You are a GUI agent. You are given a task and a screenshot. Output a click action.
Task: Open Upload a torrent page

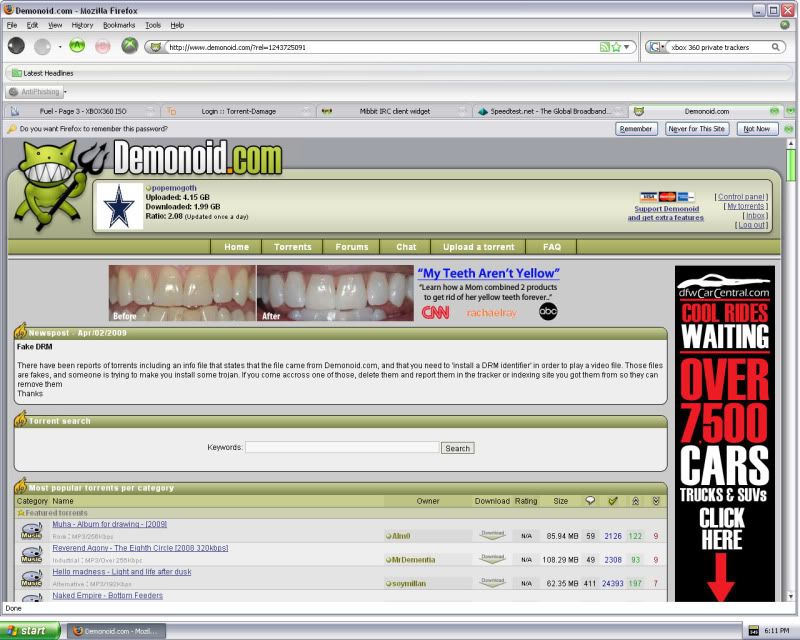pyautogui.click(x=479, y=247)
